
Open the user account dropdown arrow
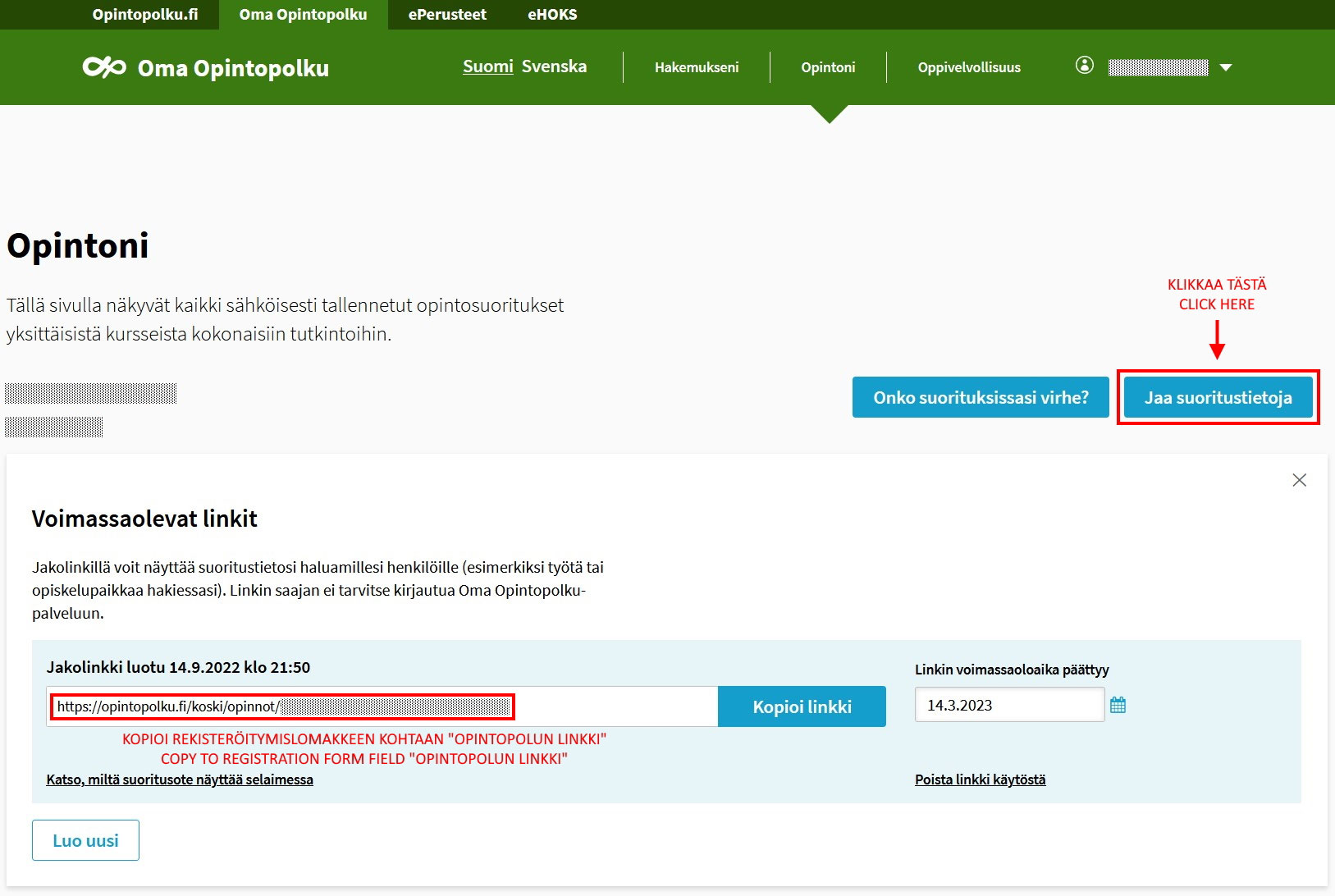pyautogui.click(x=1226, y=67)
